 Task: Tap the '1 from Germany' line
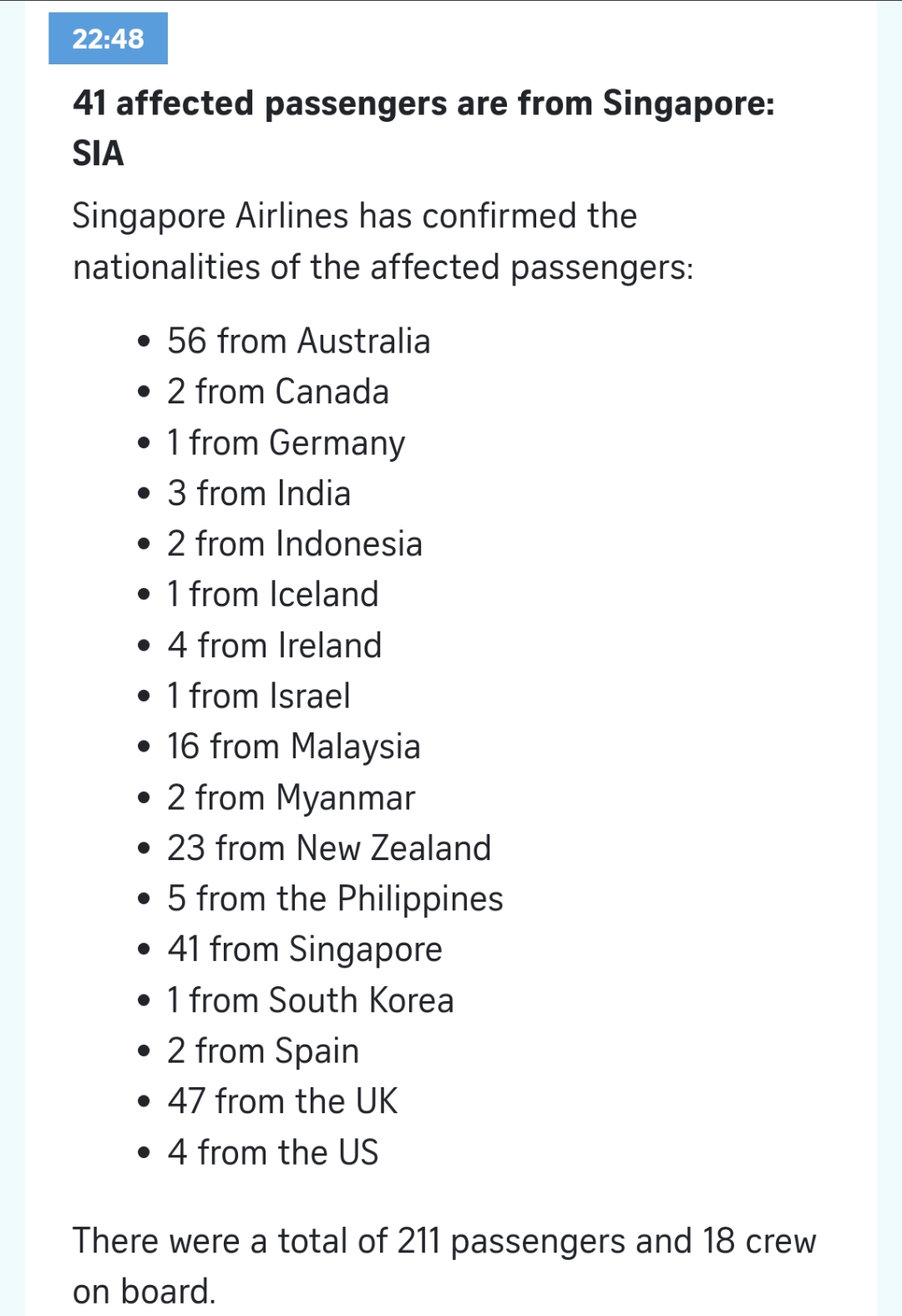(286, 443)
